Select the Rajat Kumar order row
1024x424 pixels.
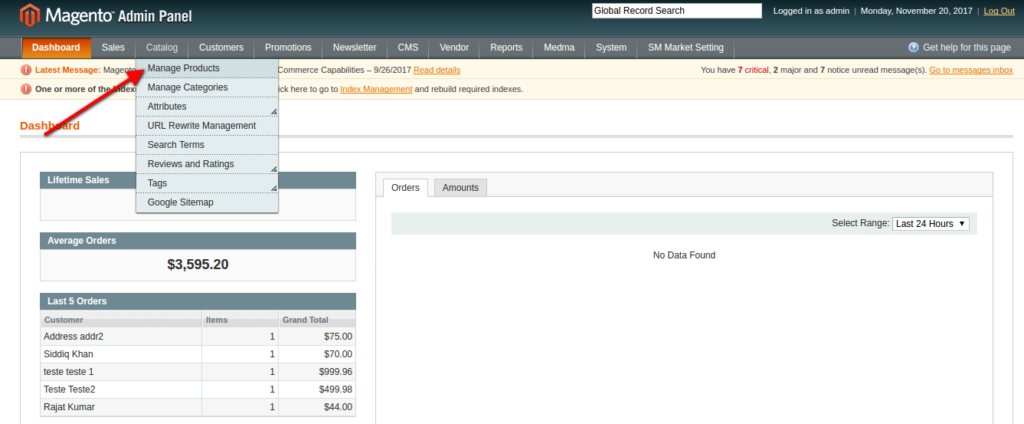tap(198, 407)
